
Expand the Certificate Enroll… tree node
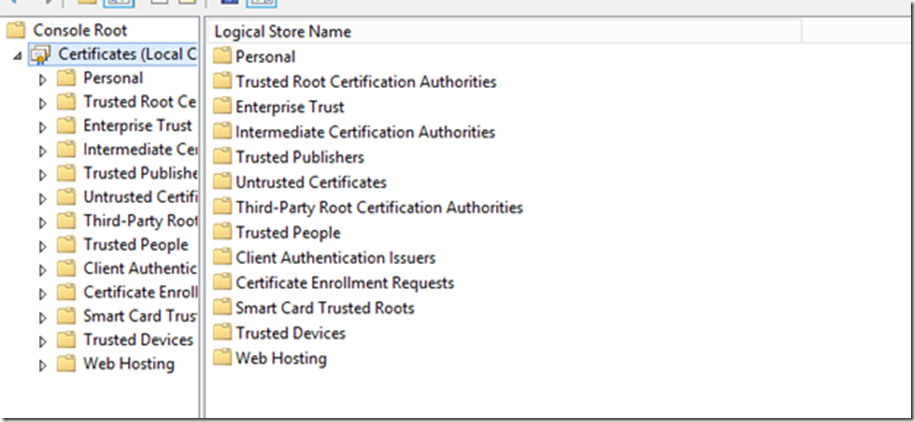pyautogui.click(x=42, y=294)
